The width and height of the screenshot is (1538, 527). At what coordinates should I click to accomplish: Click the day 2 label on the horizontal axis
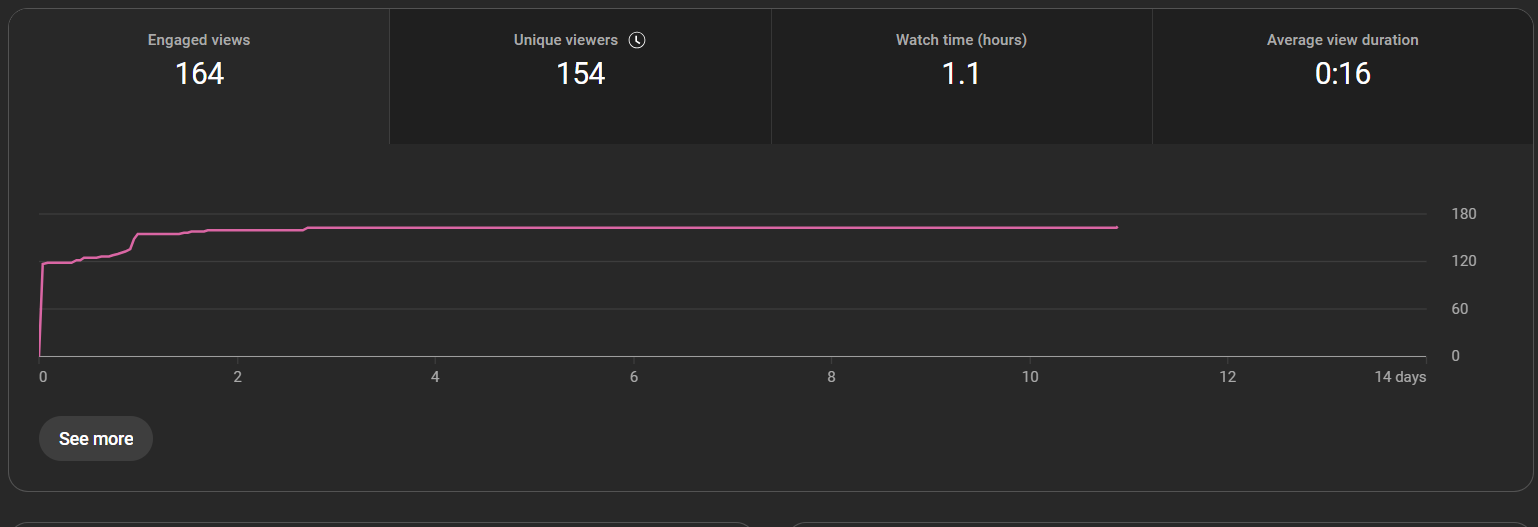[x=237, y=377]
